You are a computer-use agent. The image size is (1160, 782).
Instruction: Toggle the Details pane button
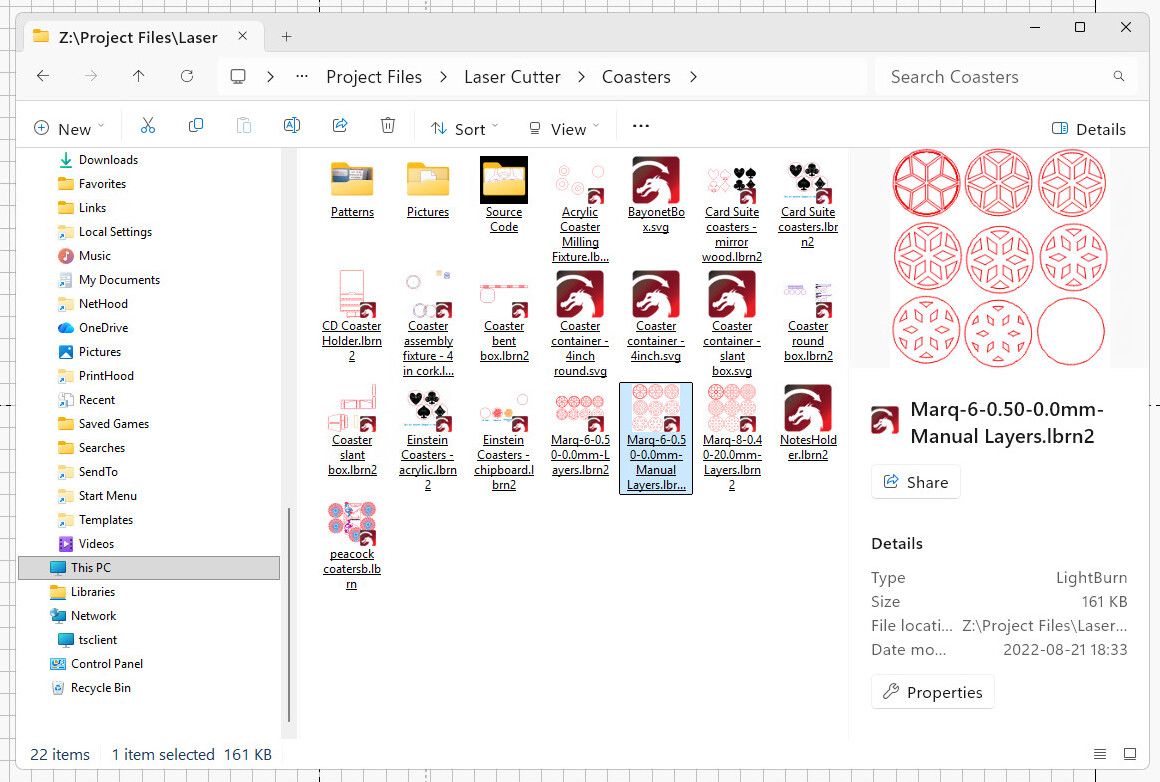click(1089, 129)
